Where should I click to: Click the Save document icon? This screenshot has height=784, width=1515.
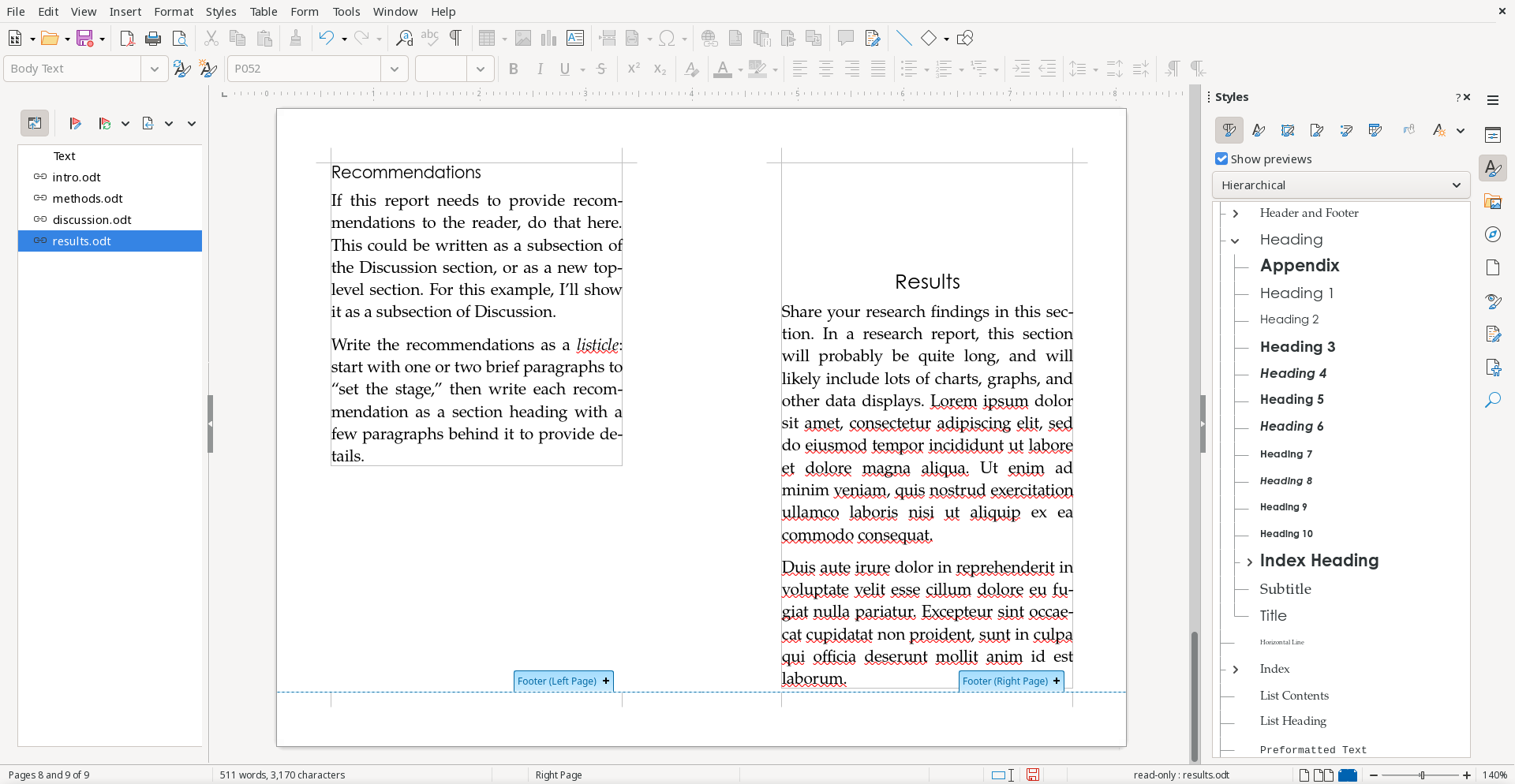click(85, 38)
